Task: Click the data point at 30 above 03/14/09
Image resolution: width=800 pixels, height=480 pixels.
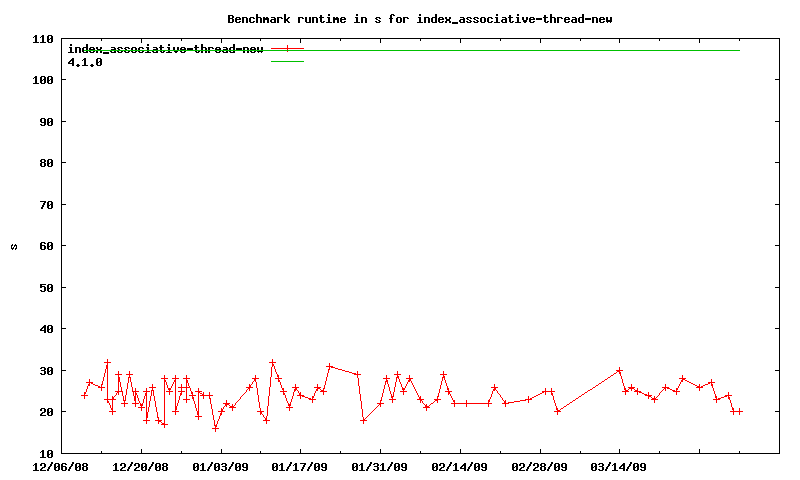Action: pos(620,370)
